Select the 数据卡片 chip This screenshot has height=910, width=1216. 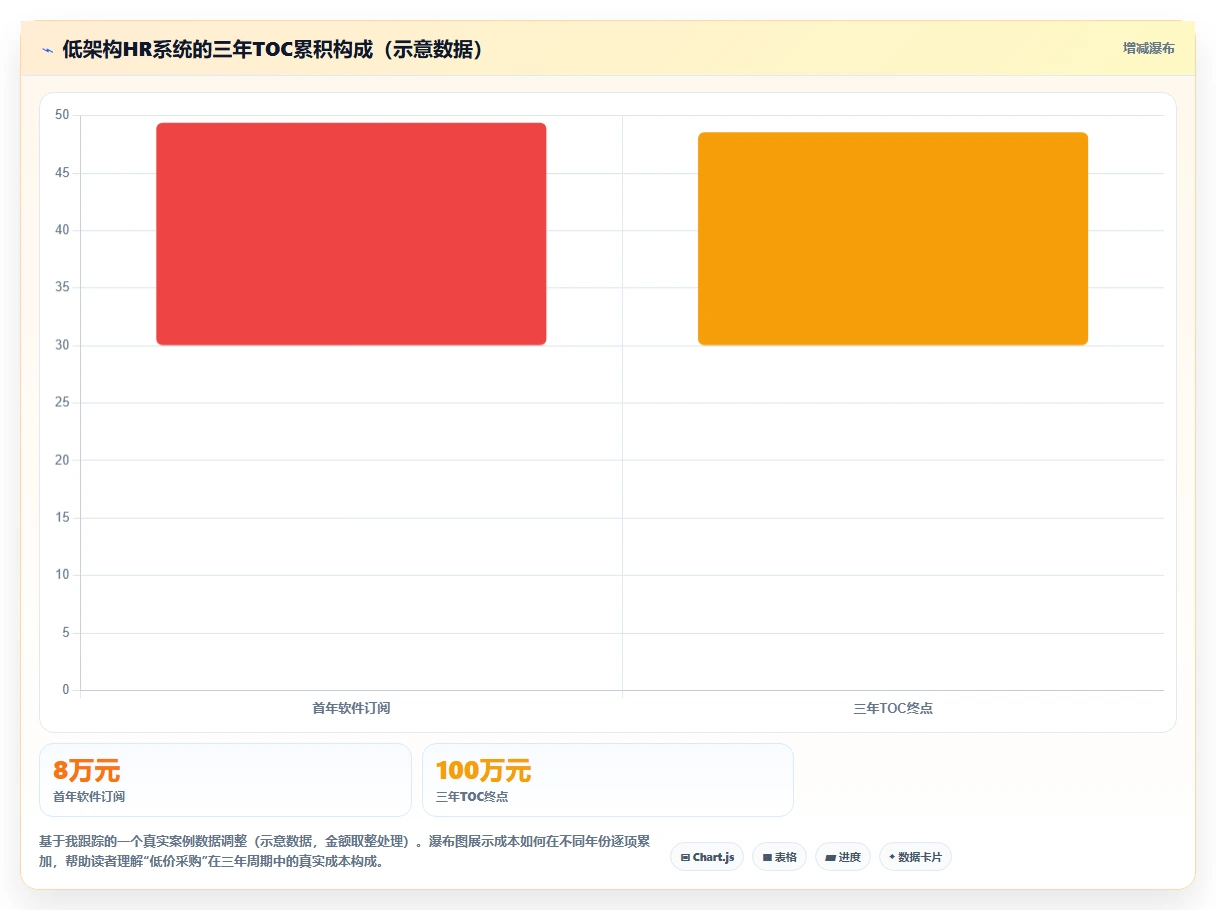(915, 857)
